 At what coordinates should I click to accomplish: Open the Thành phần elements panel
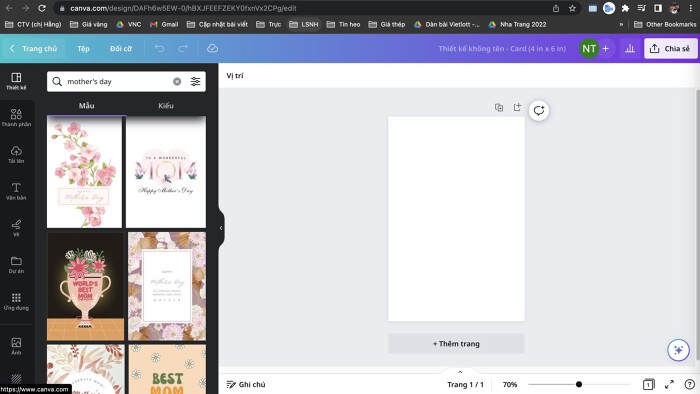(16, 118)
